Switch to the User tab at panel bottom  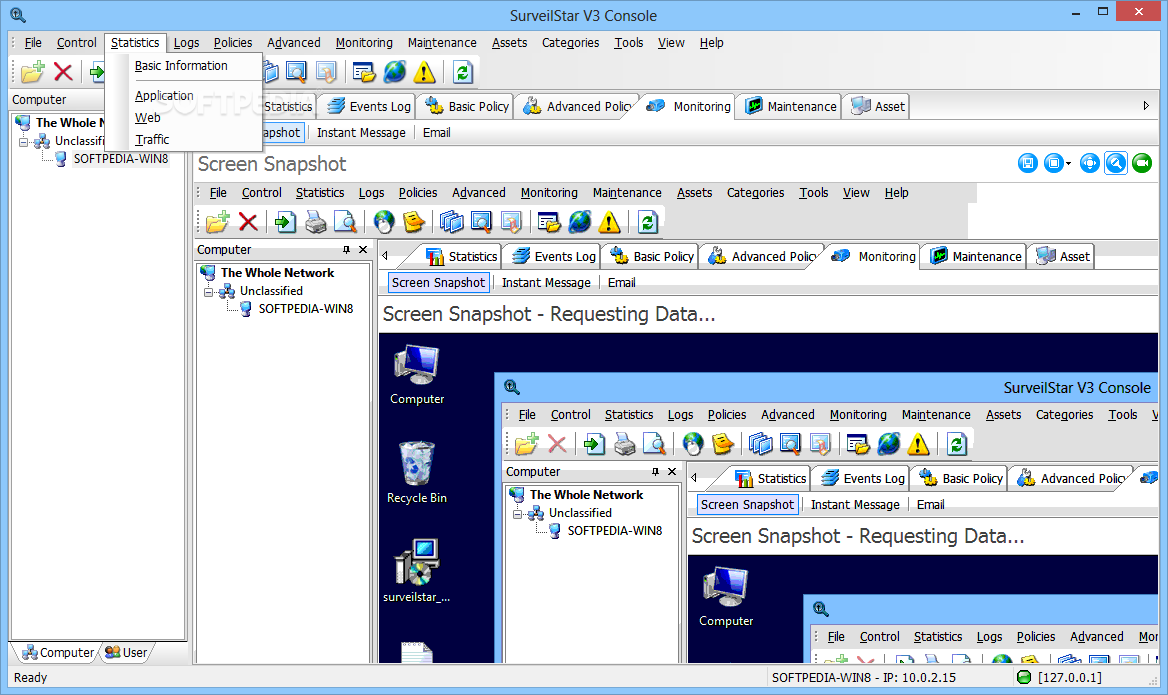tap(127, 653)
